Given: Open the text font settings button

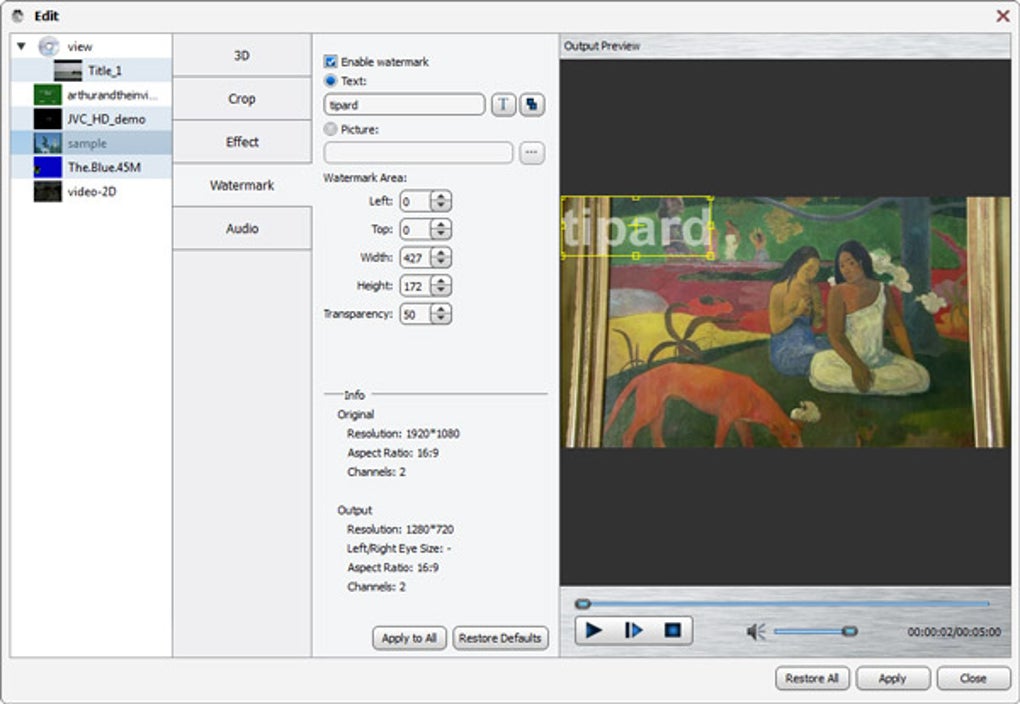Looking at the screenshot, I should click(503, 105).
